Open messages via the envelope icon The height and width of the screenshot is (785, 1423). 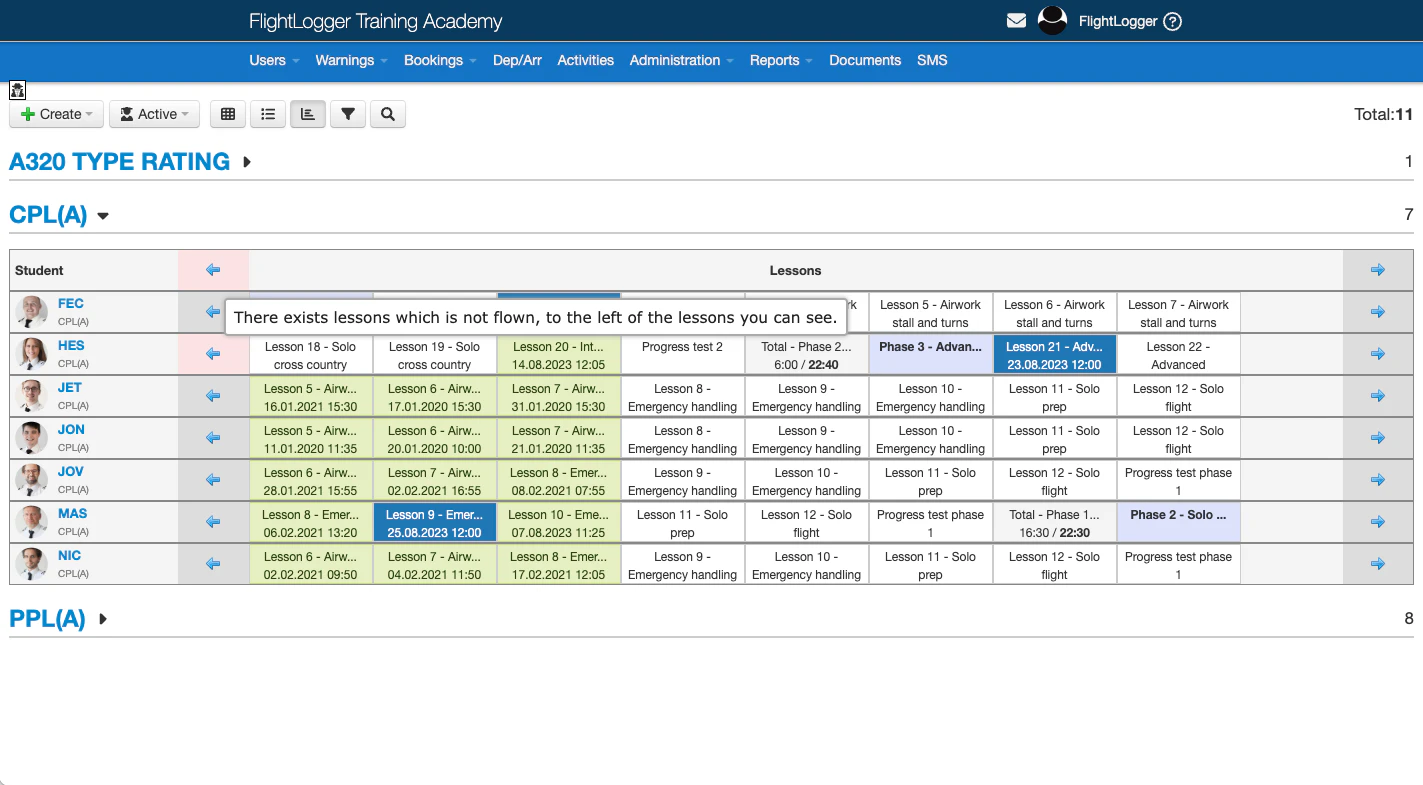(x=1016, y=20)
